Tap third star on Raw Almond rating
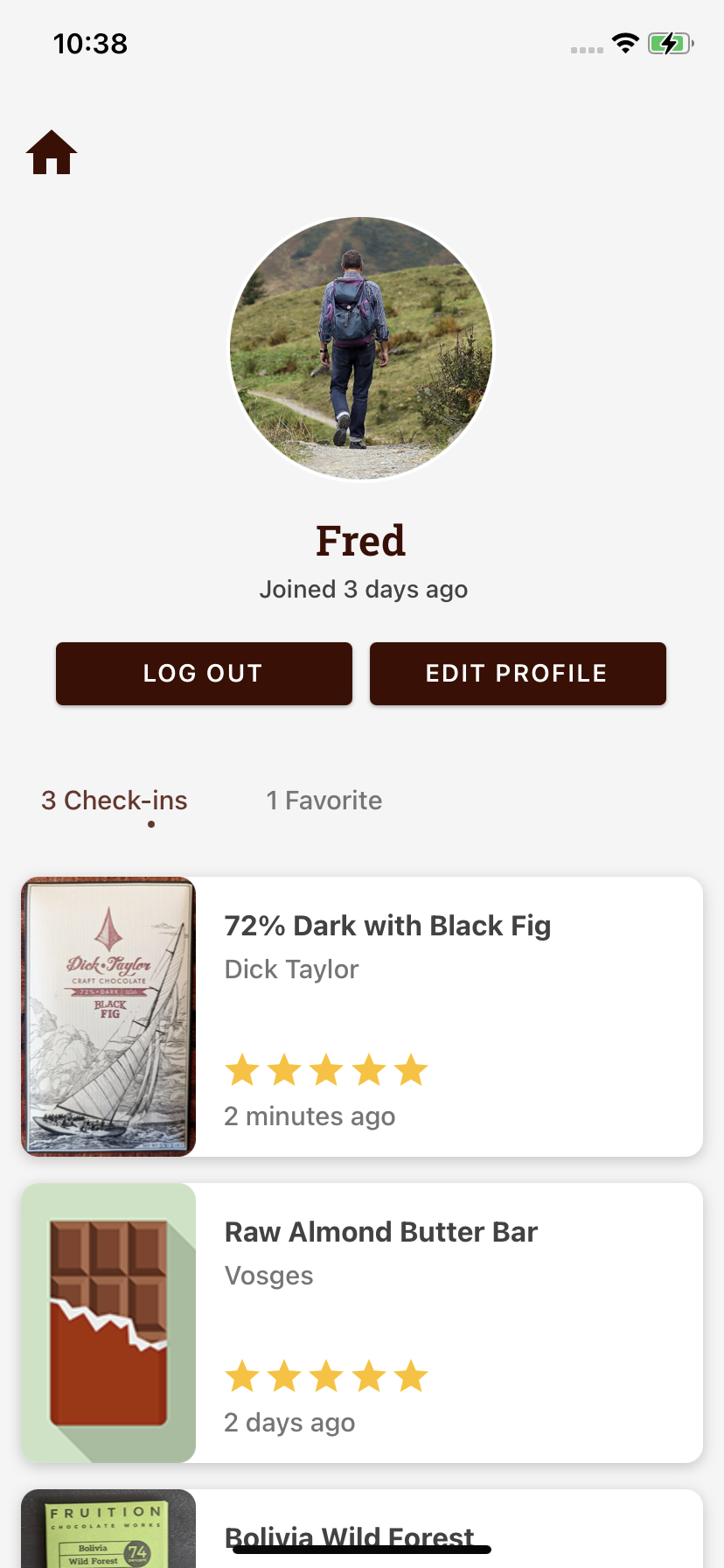 326,1376
